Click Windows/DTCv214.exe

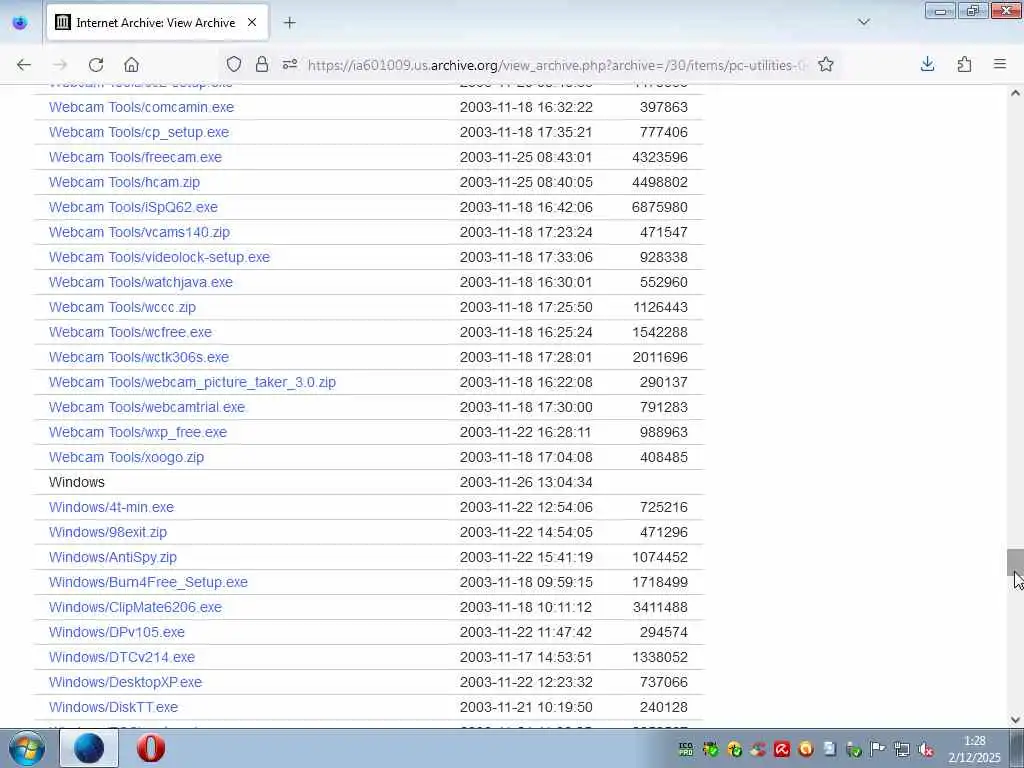point(121,657)
